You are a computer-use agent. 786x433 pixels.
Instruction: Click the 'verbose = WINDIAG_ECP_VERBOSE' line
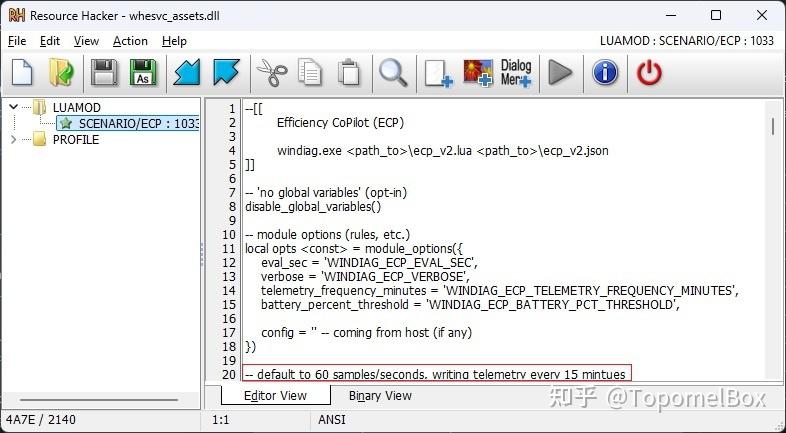pyautogui.click(x=365, y=277)
